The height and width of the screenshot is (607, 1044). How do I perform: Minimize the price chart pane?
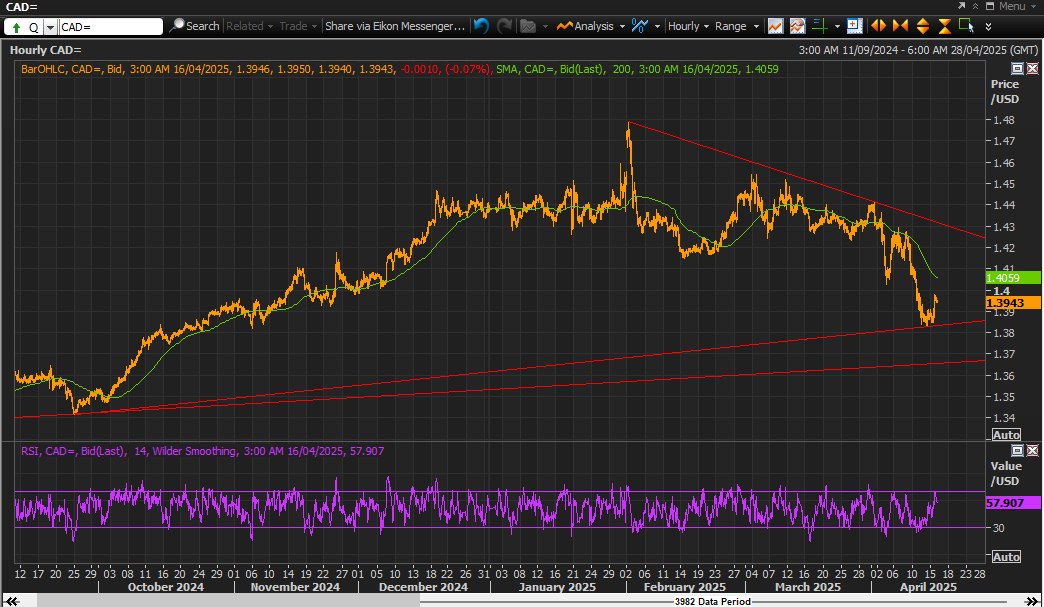click(1017, 69)
